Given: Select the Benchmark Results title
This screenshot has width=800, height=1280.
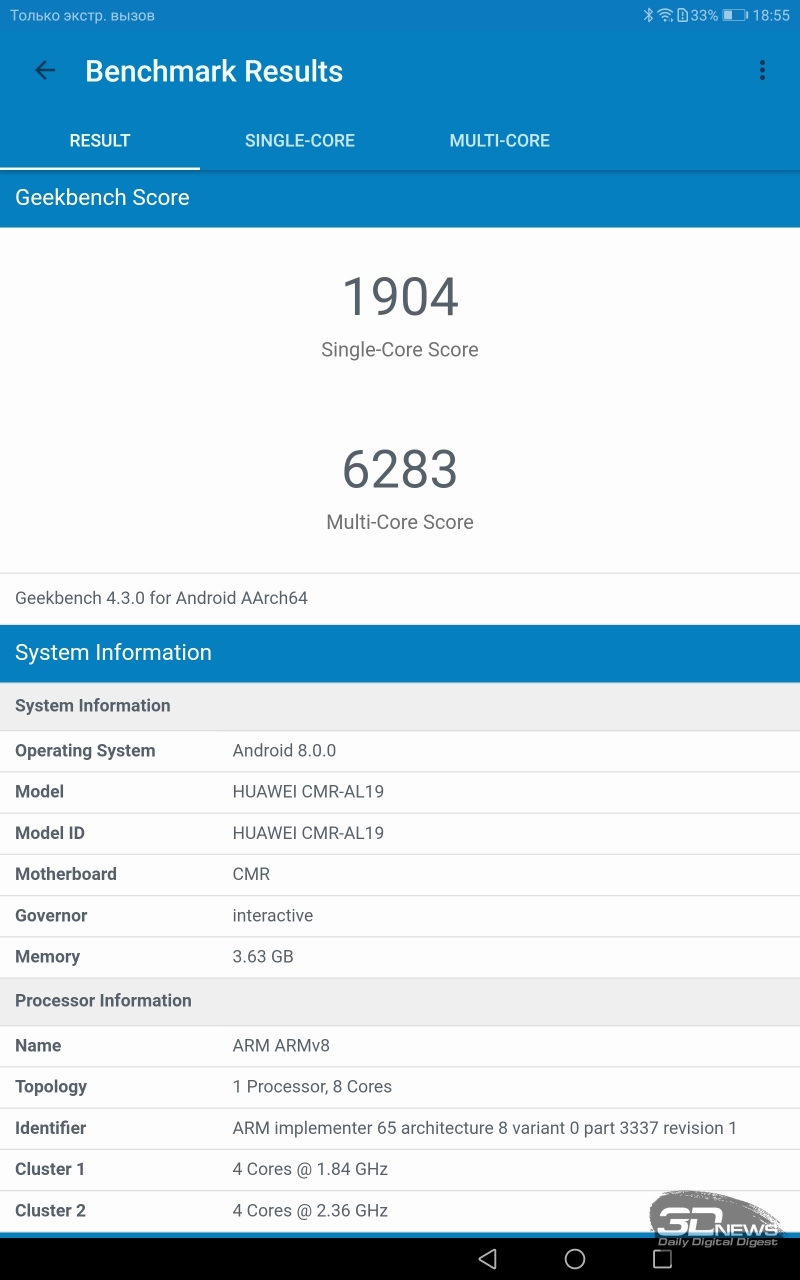Looking at the screenshot, I should coord(214,71).
